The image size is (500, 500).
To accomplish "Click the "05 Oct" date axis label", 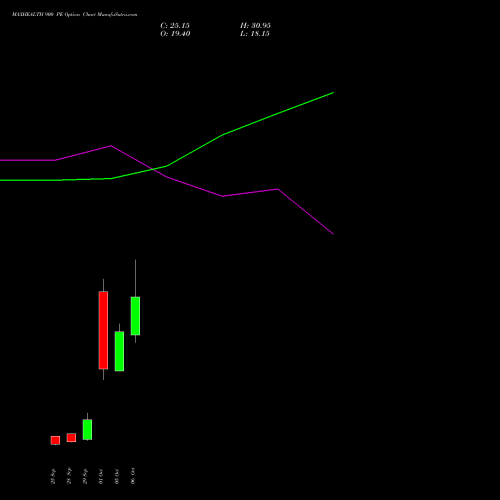I will tap(117, 477).
